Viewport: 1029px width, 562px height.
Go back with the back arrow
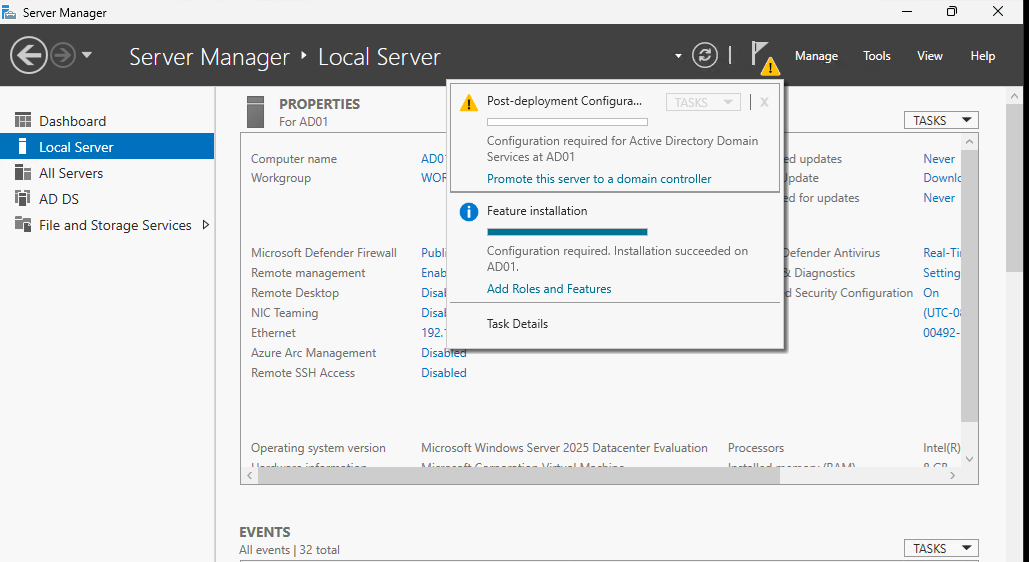click(x=29, y=56)
